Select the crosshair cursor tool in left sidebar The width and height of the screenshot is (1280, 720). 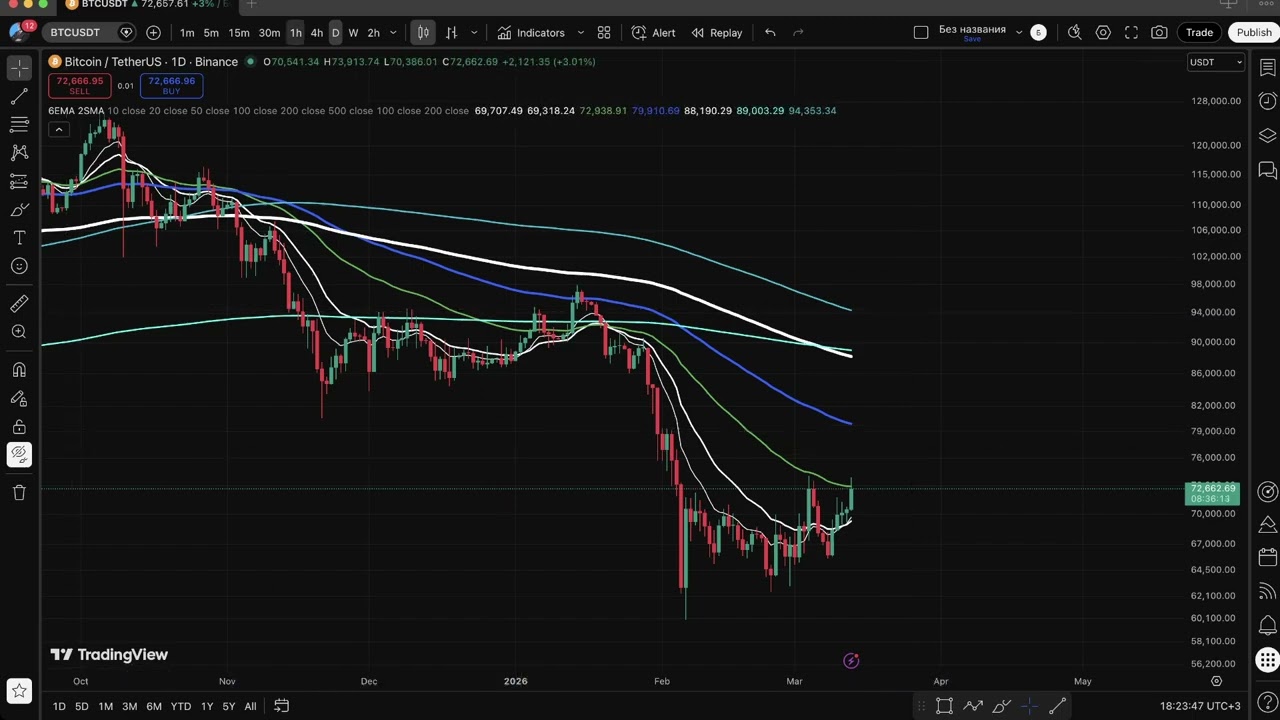[x=19, y=69]
